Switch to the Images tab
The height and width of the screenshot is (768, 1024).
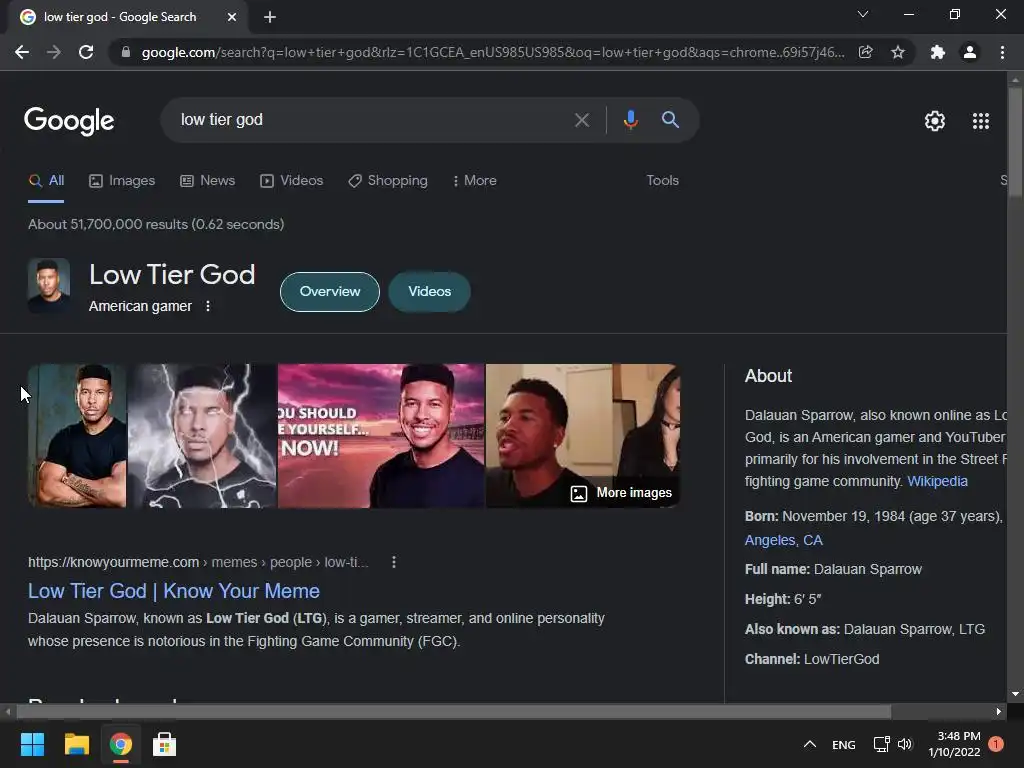tap(122, 181)
